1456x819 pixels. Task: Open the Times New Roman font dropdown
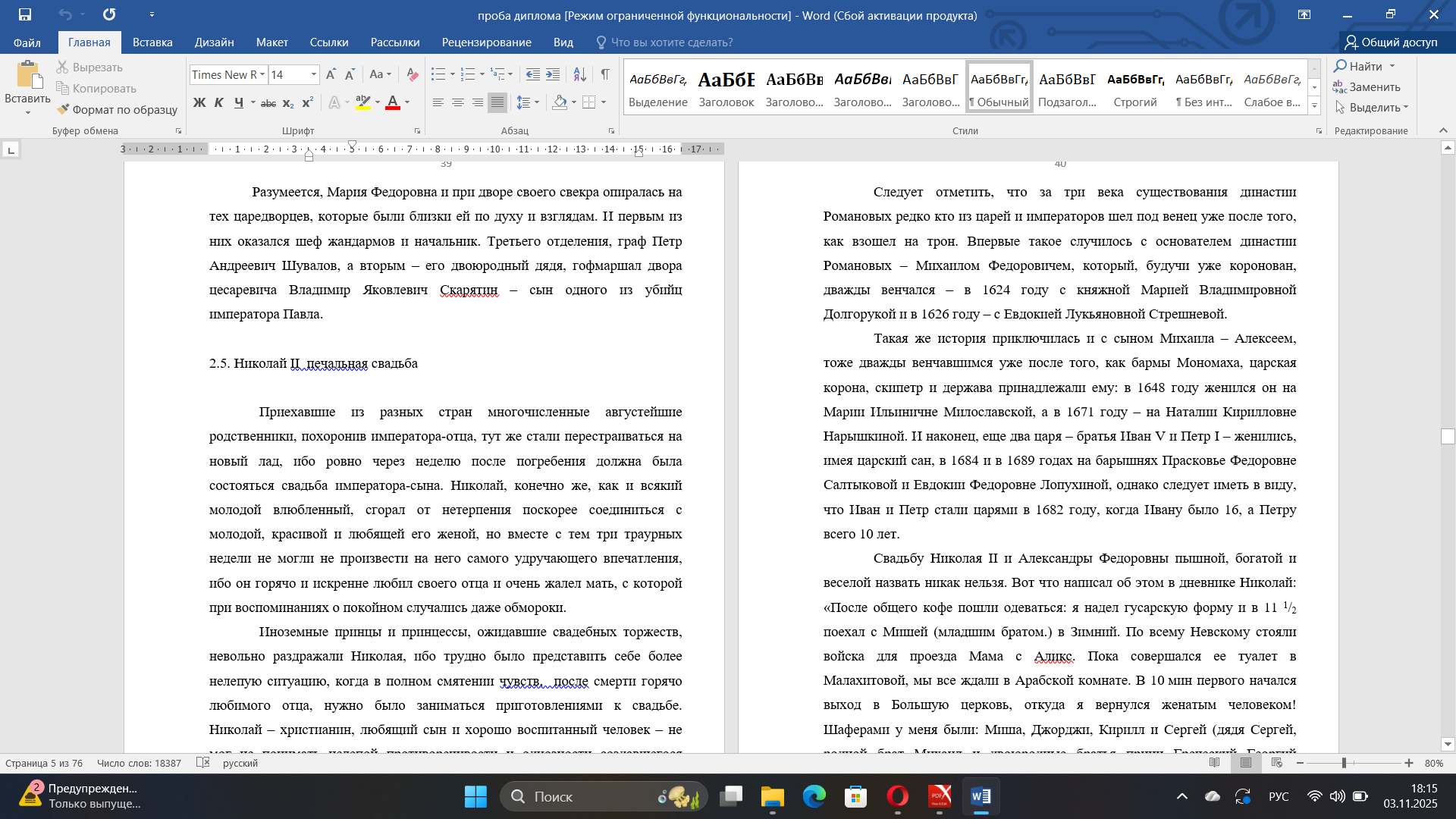pyautogui.click(x=262, y=74)
